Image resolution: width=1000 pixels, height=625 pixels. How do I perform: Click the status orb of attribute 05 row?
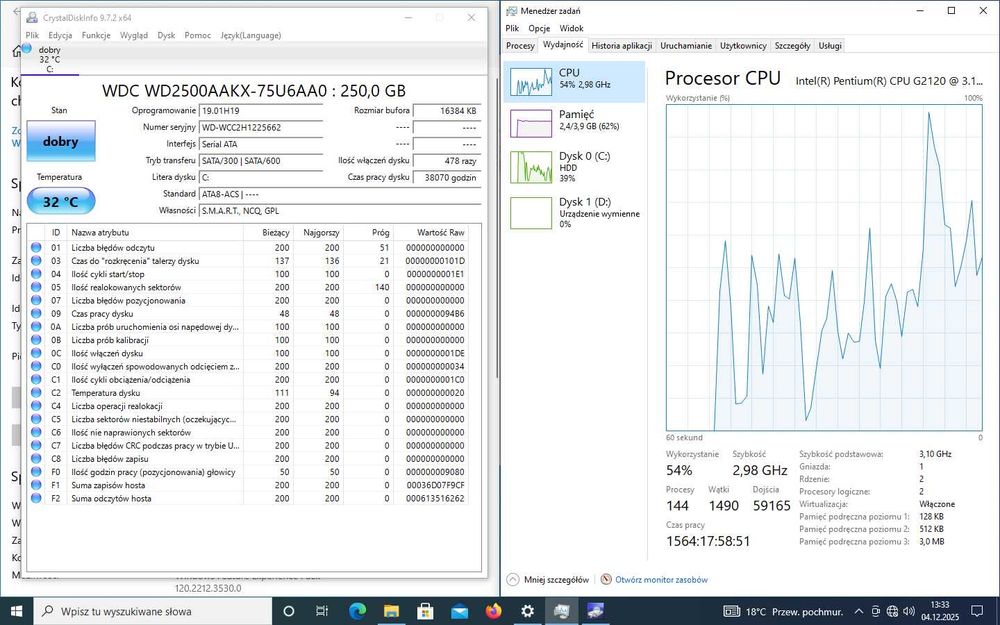(x=36, y=287)
